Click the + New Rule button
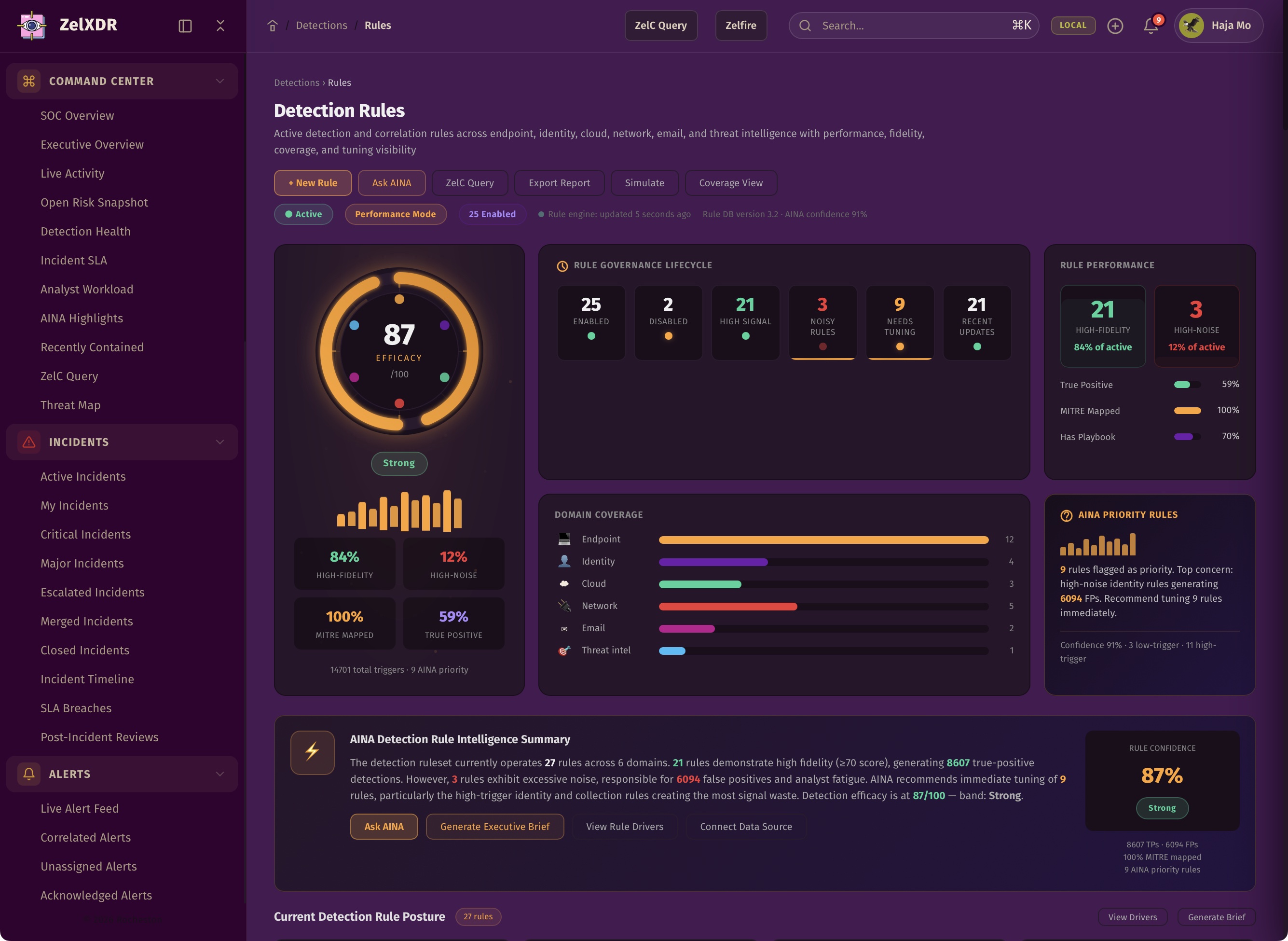1288x941 pixels. (x=313, y=183)
